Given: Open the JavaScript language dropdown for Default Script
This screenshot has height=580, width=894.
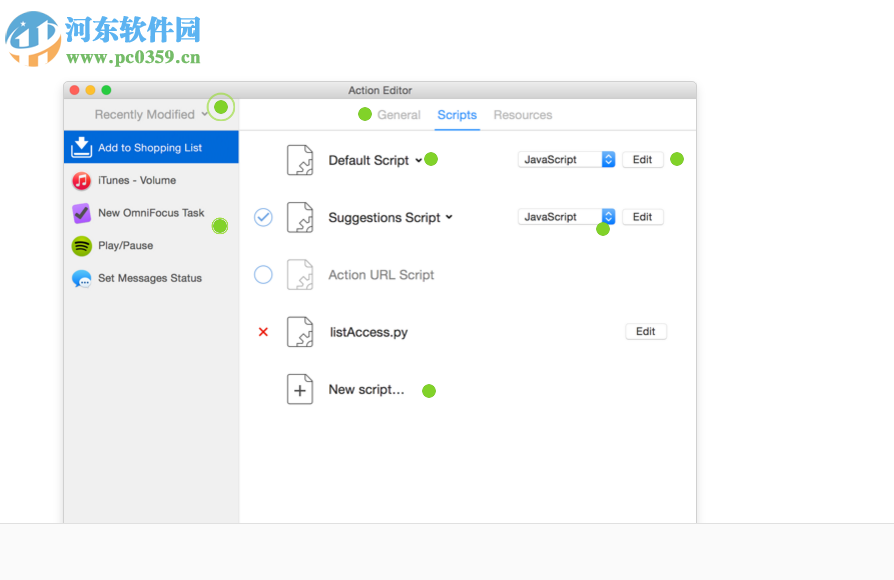Looking at the screenshot, I should click(566, 158).
